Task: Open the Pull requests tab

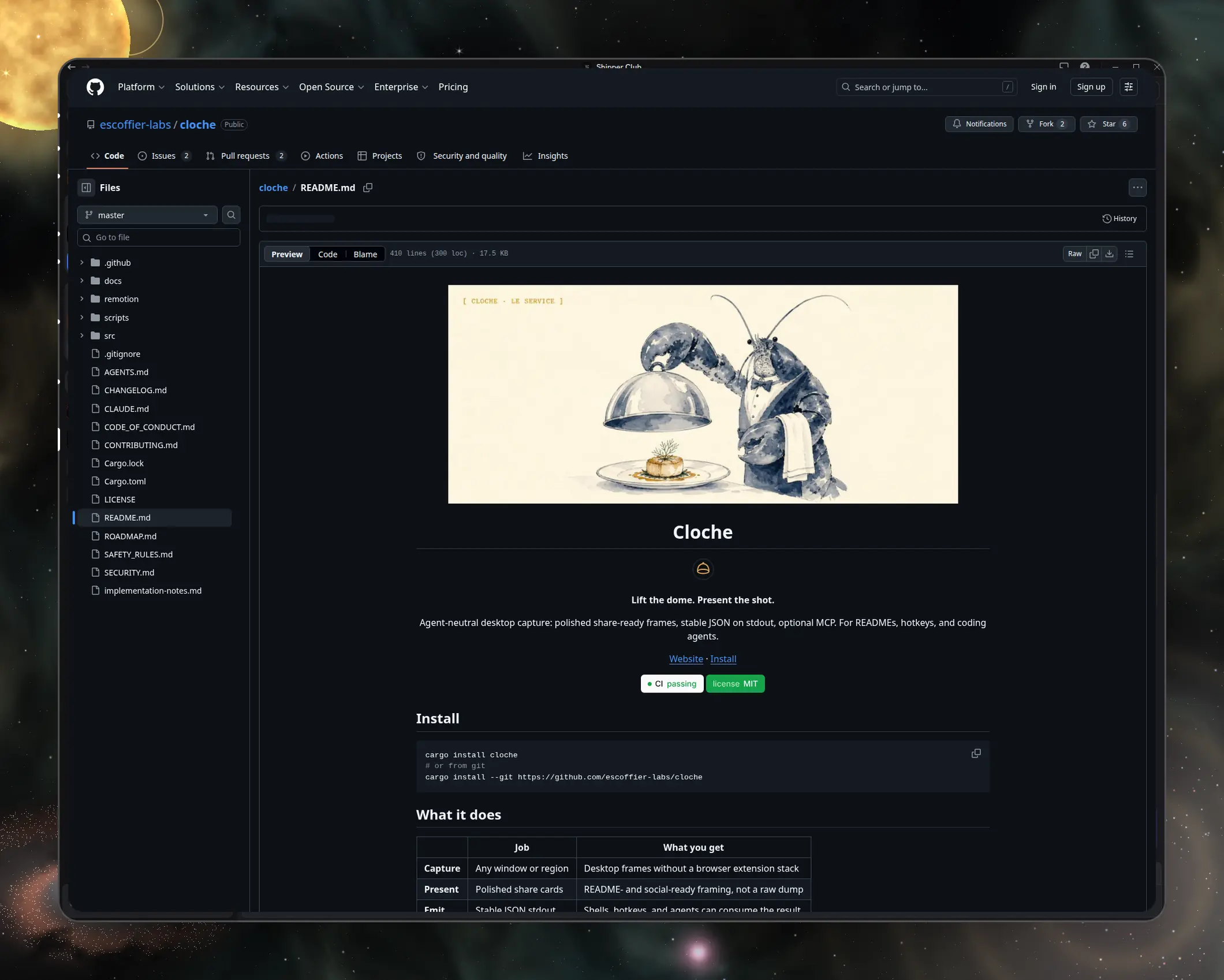Action: point(247,156)
